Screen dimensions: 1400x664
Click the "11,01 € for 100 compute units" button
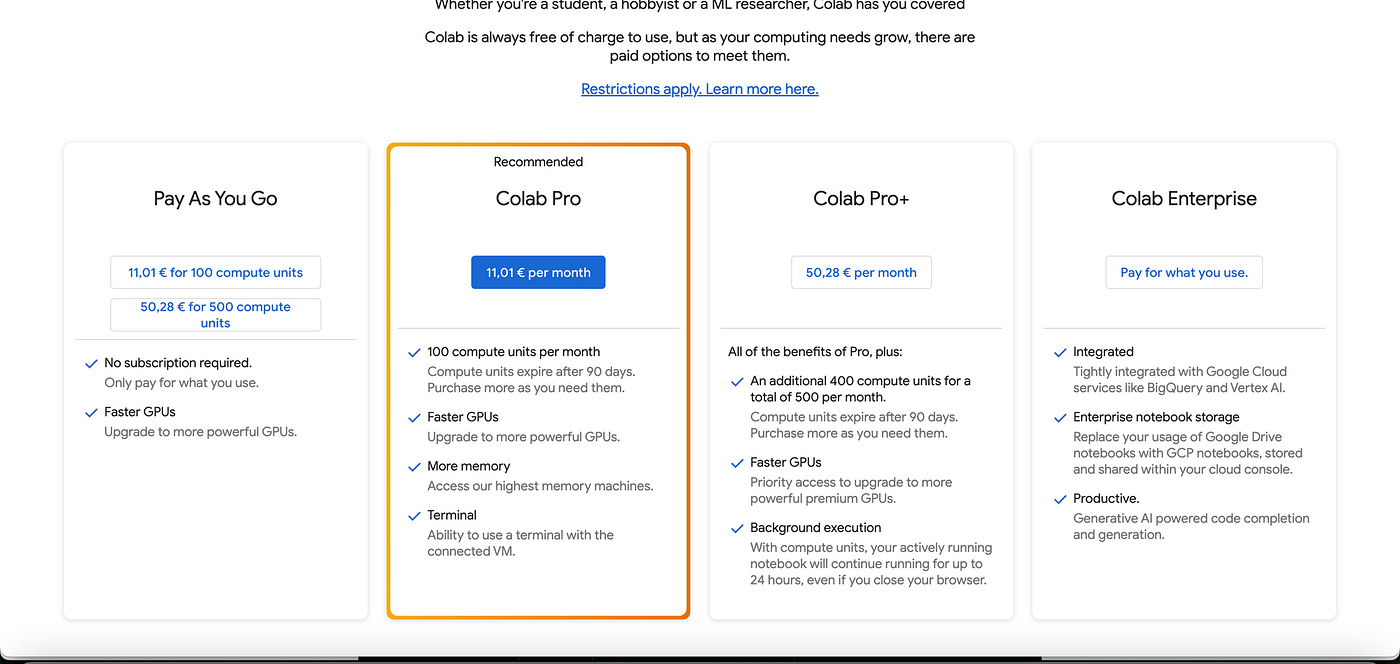point(215,272)
